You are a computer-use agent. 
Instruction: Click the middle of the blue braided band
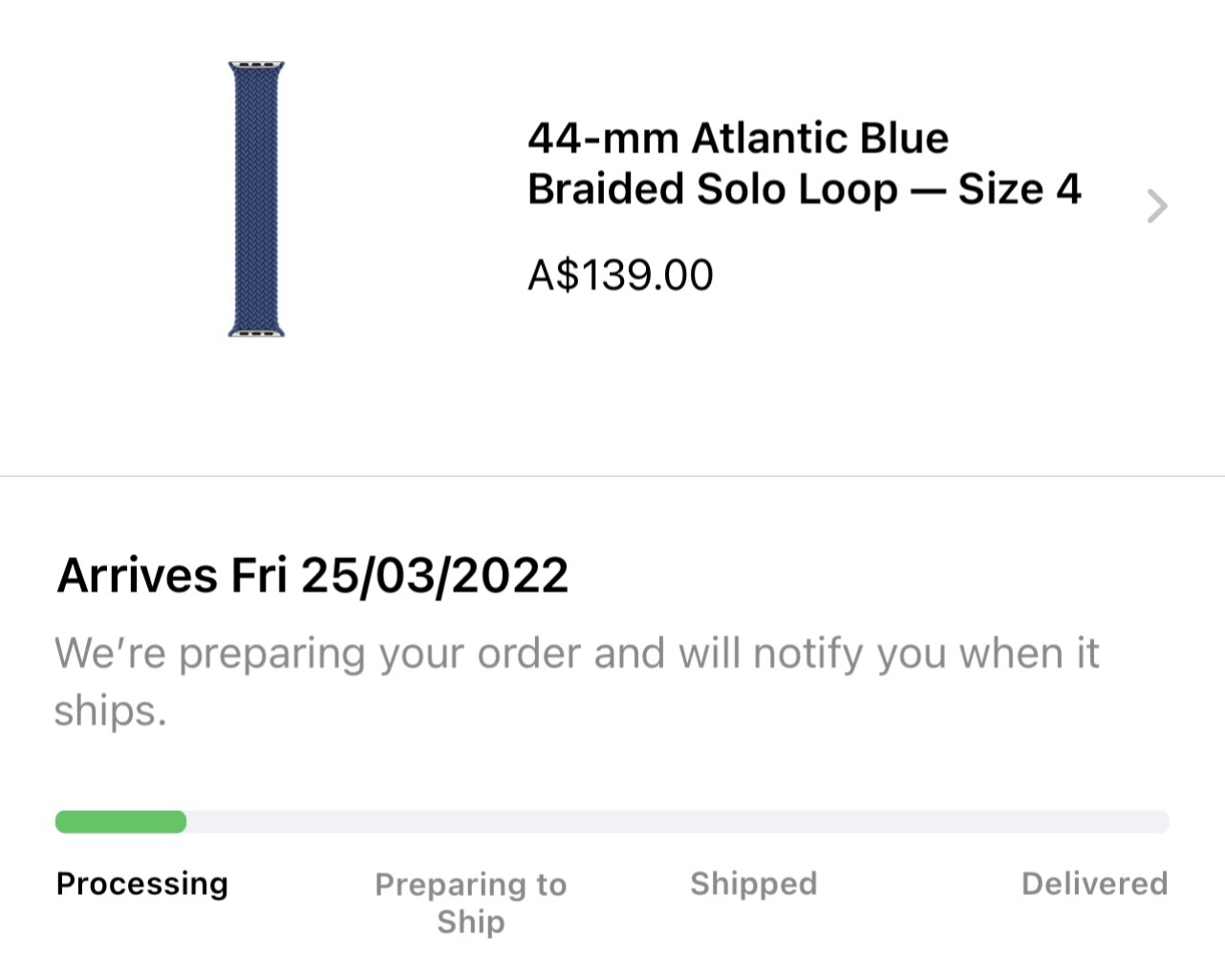(x=256, y=201)
